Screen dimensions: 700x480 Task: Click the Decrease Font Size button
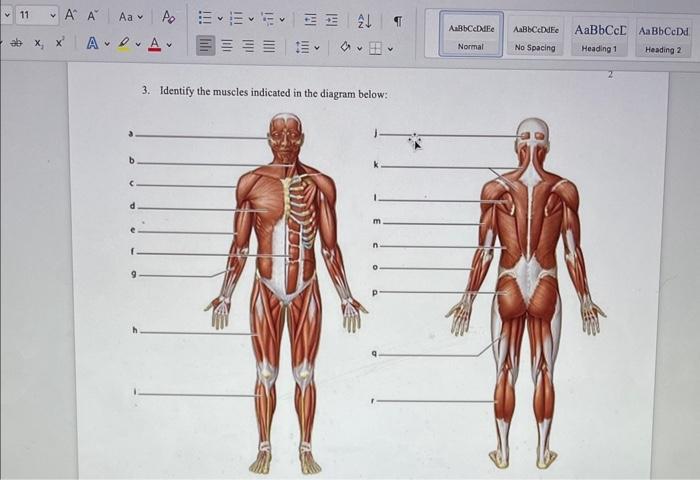92,16
